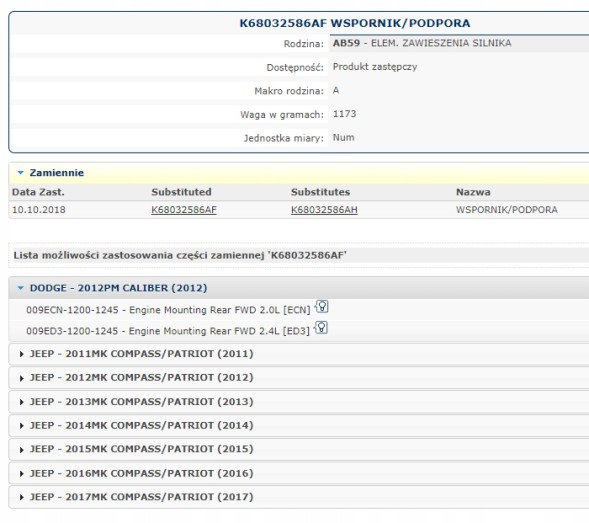
Task: Click WSPORNIK/PODPORA name cell in table
Action: point(507,210)
